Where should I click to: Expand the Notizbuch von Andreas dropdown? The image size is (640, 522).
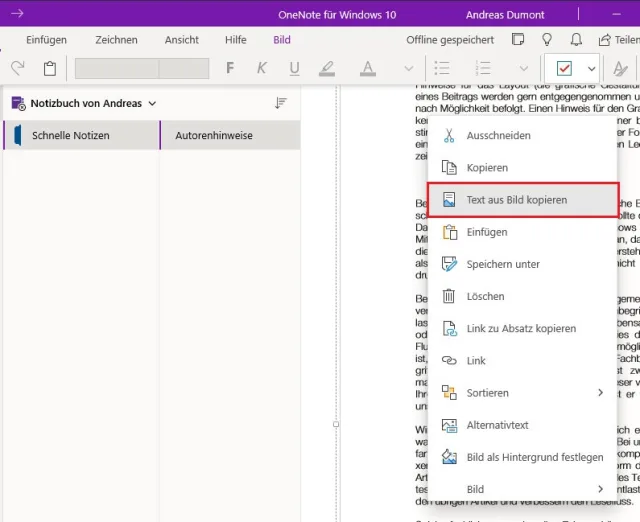152,103
